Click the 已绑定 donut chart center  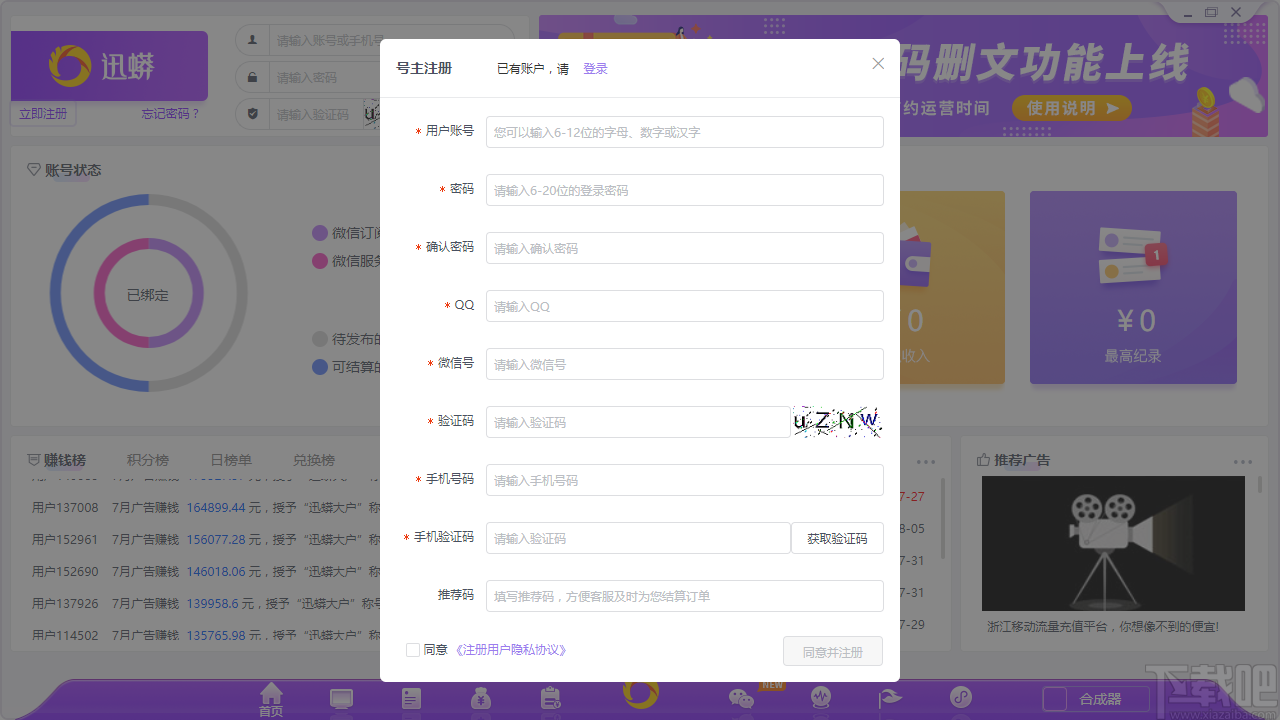[x=148, y=295]
